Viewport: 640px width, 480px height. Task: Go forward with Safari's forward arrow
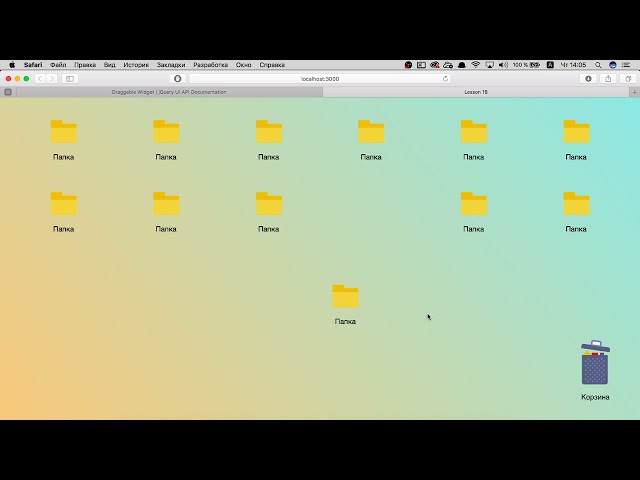click(x=52, y=79)
